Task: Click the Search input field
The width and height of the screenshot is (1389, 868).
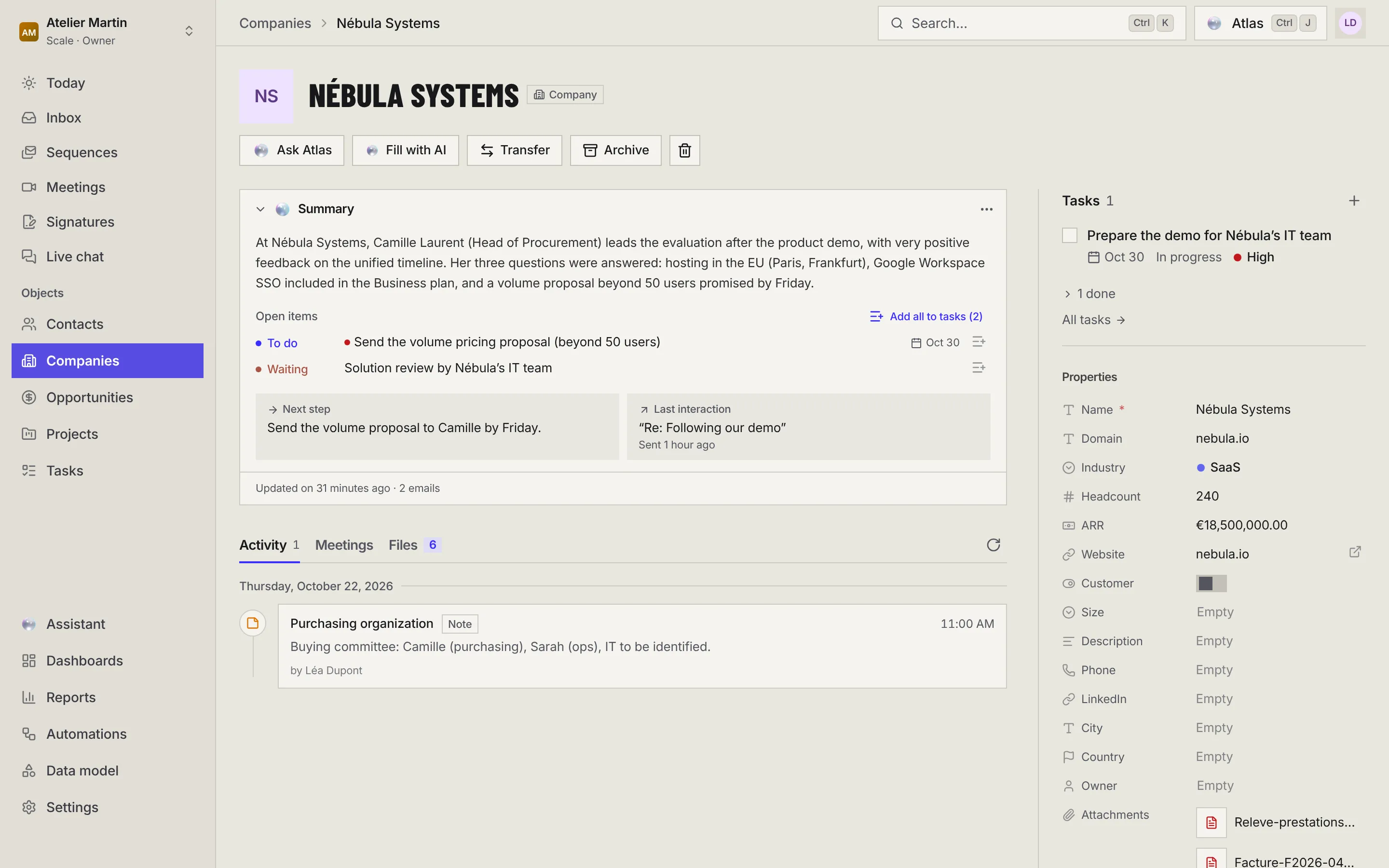Action: tap(1032, 23)
